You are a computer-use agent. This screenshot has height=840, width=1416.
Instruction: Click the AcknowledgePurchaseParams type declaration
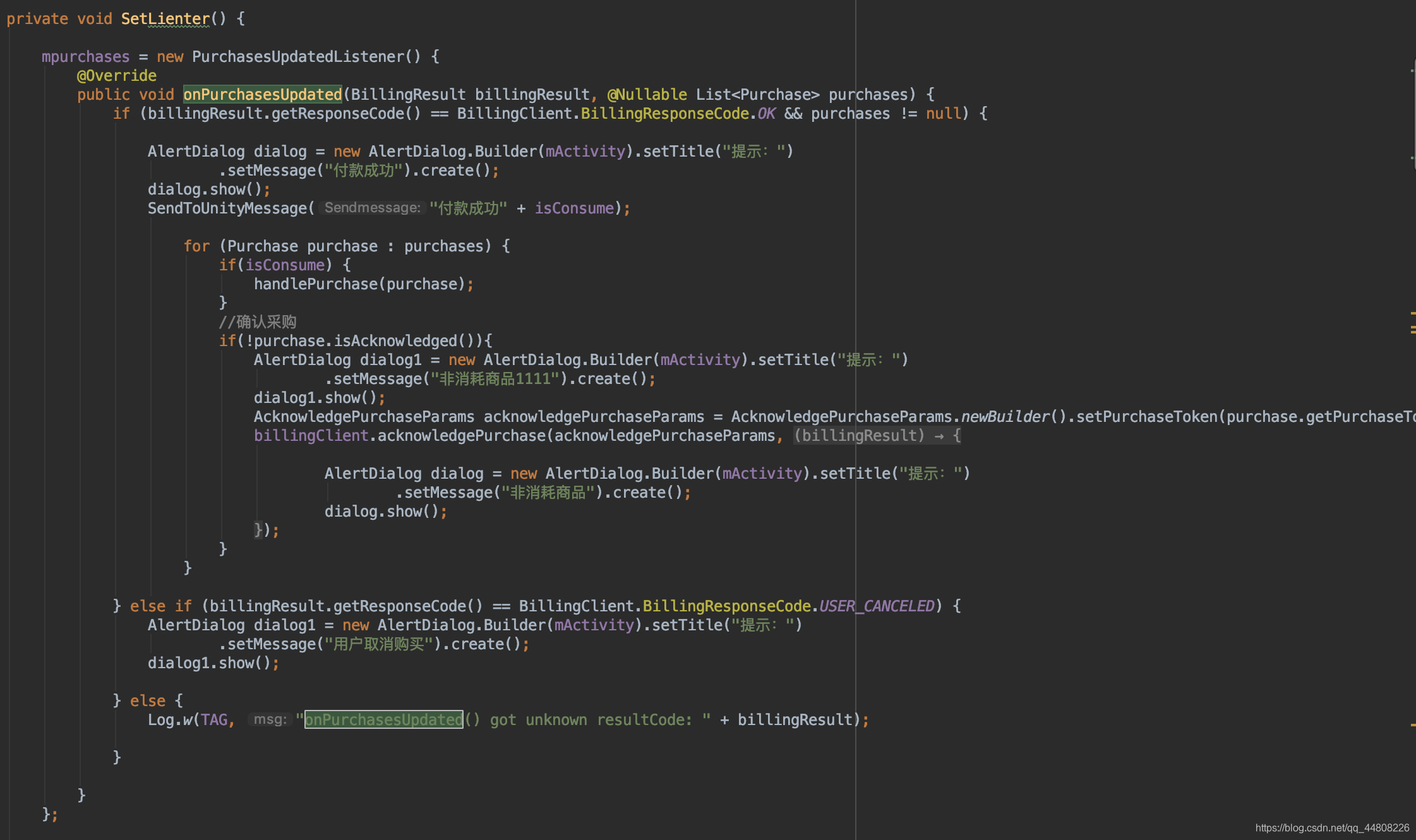[x=364, y=417]
